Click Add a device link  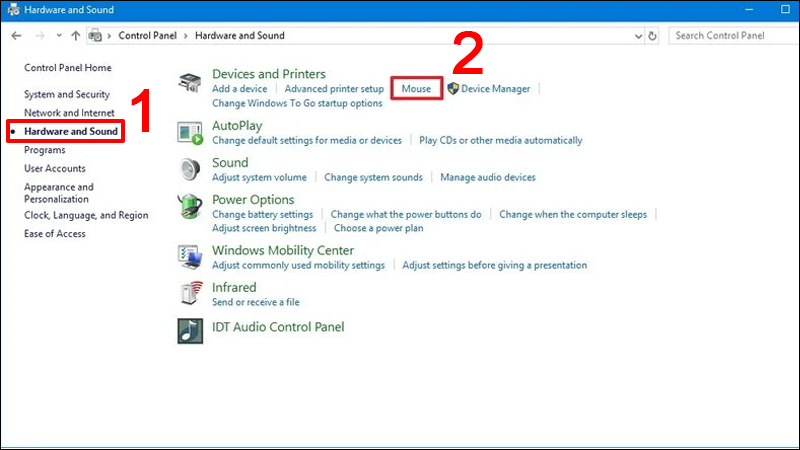coord(239,89)
